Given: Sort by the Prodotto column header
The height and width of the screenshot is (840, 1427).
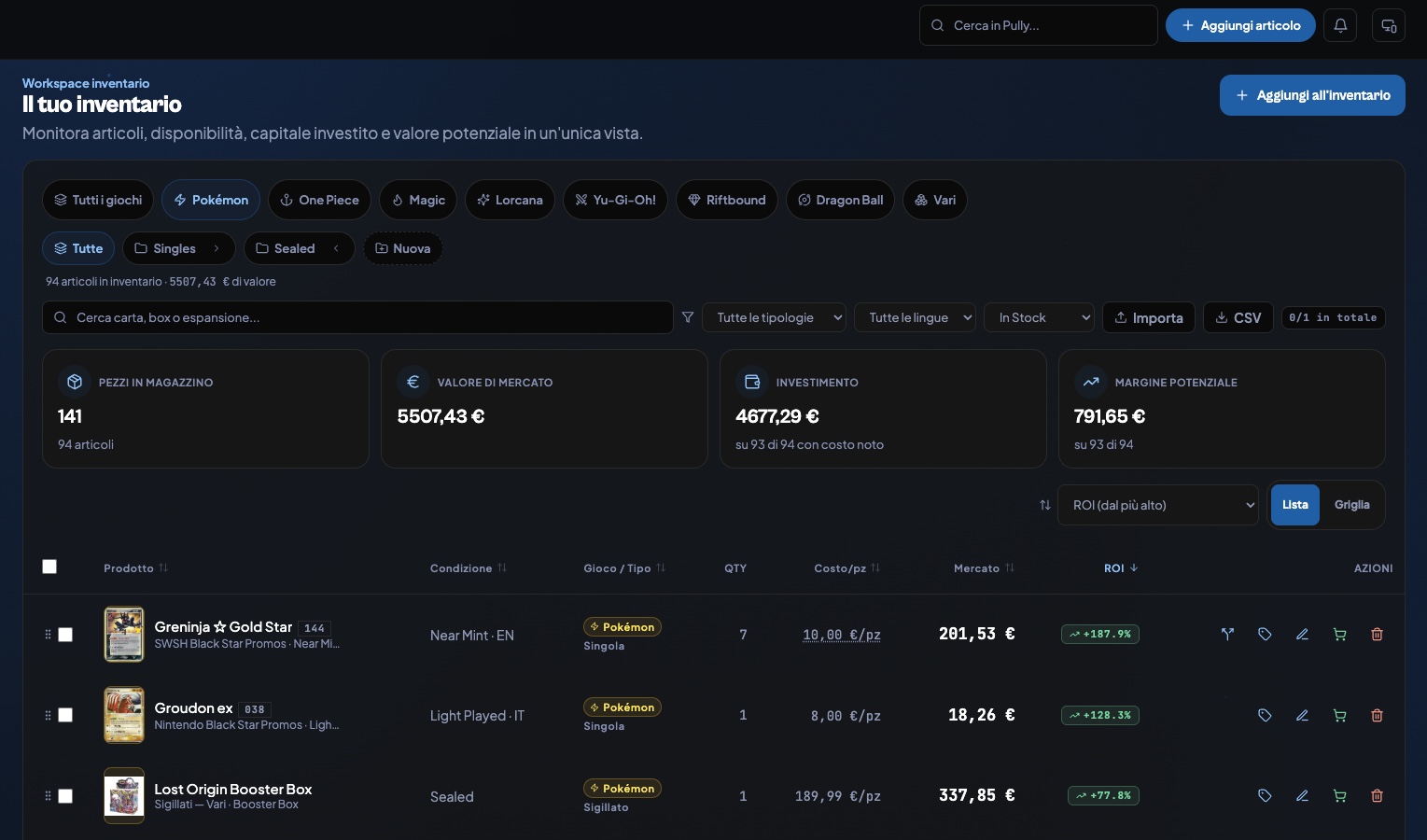Looking at the screenshot, I should [x=136, y=568].
